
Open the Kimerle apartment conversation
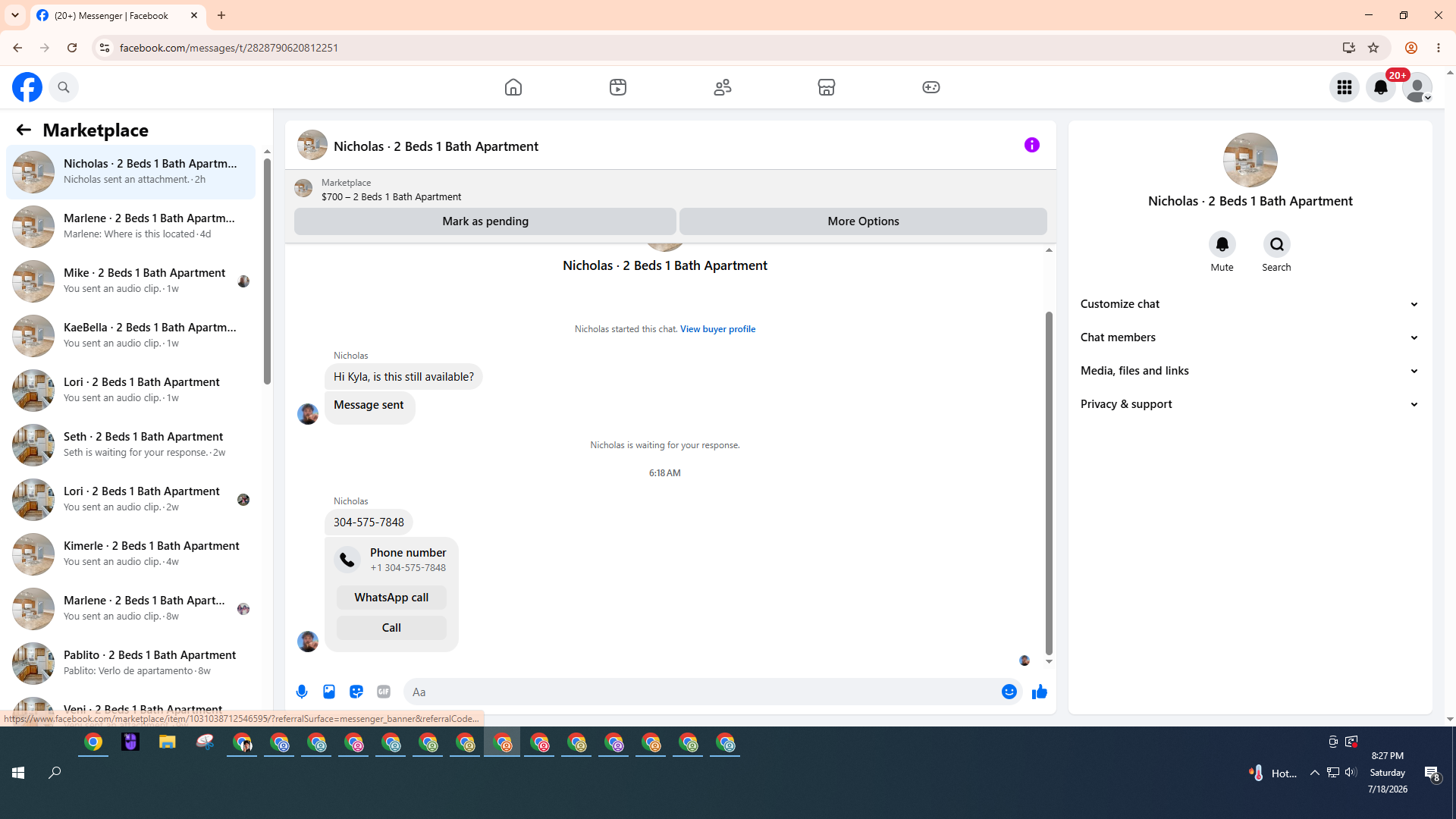(130, 554)
